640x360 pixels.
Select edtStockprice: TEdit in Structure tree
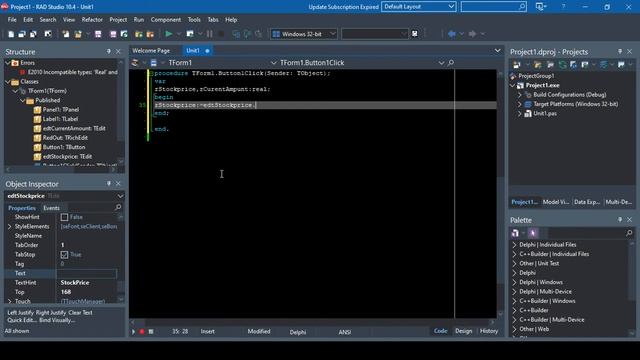click(x=67, y=157)
